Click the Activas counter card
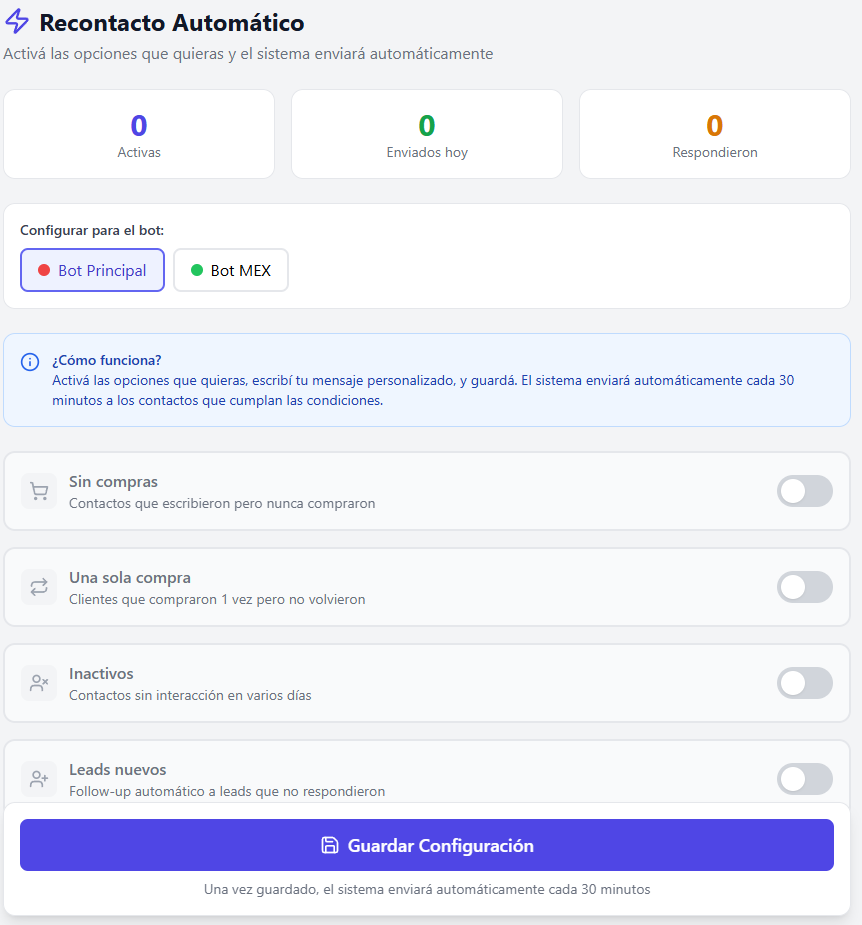 click(138, 133)
